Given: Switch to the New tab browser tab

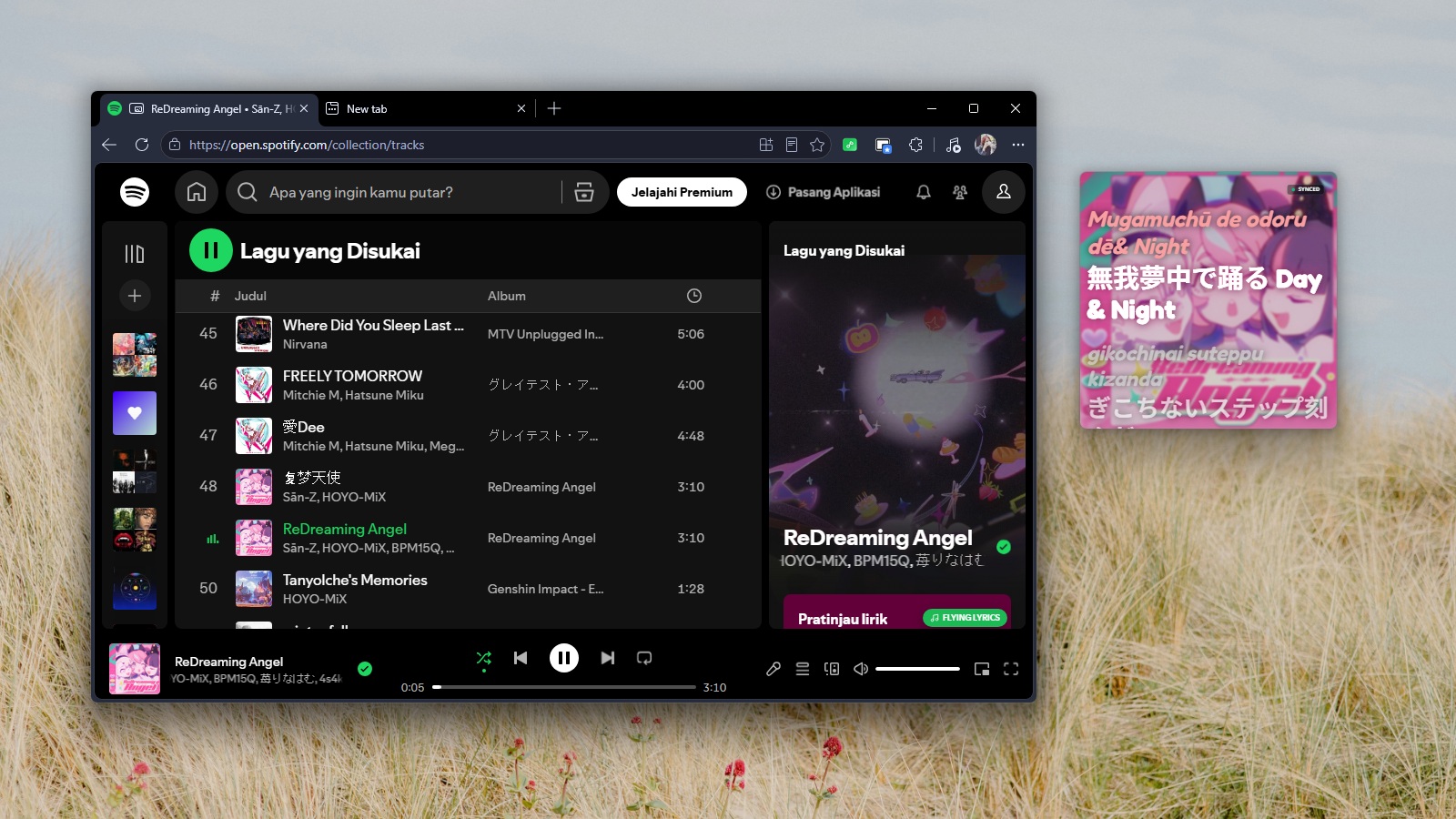Looking at the screenshot, I should 428,108.
